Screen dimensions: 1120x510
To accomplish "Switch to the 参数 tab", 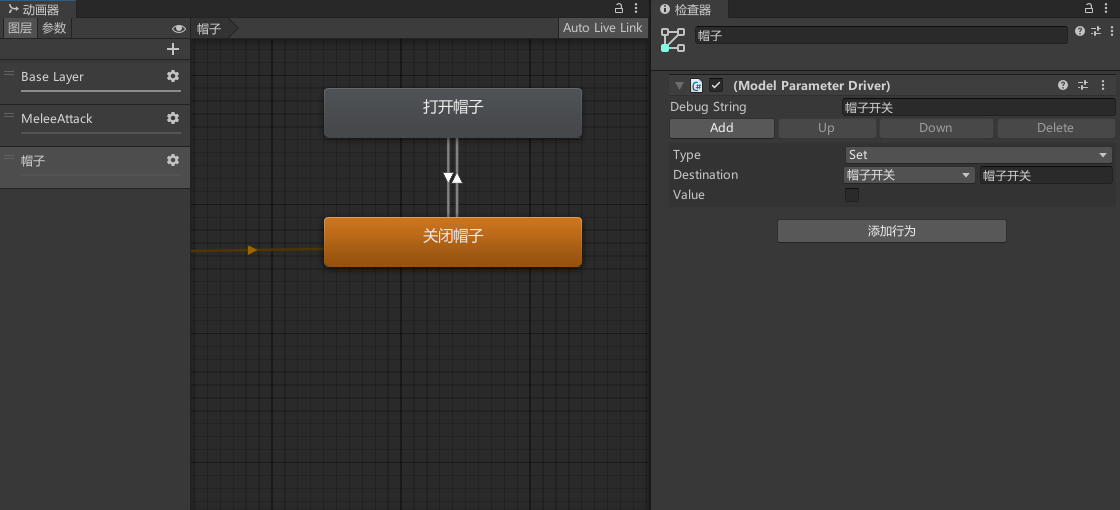I will coord(54,28).
